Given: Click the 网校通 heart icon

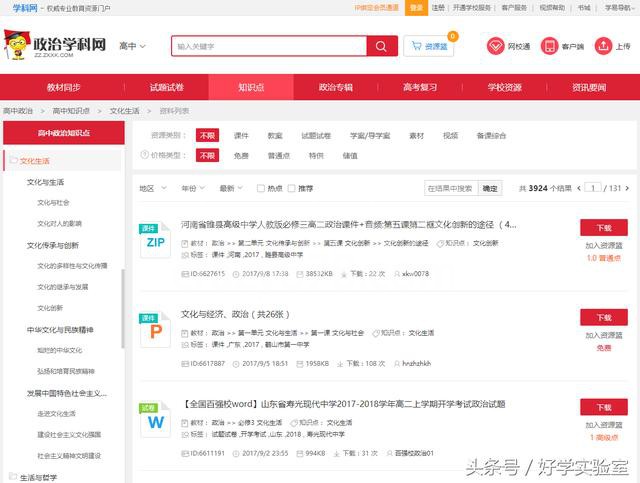Looking at the screenshot, I should point(496,46).
